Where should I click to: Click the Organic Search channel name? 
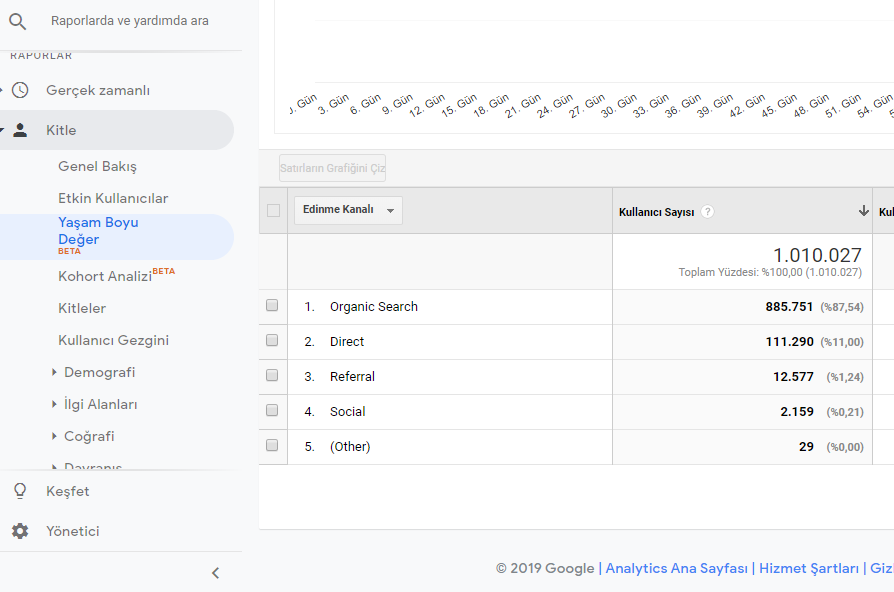click(x=374, y=307)
